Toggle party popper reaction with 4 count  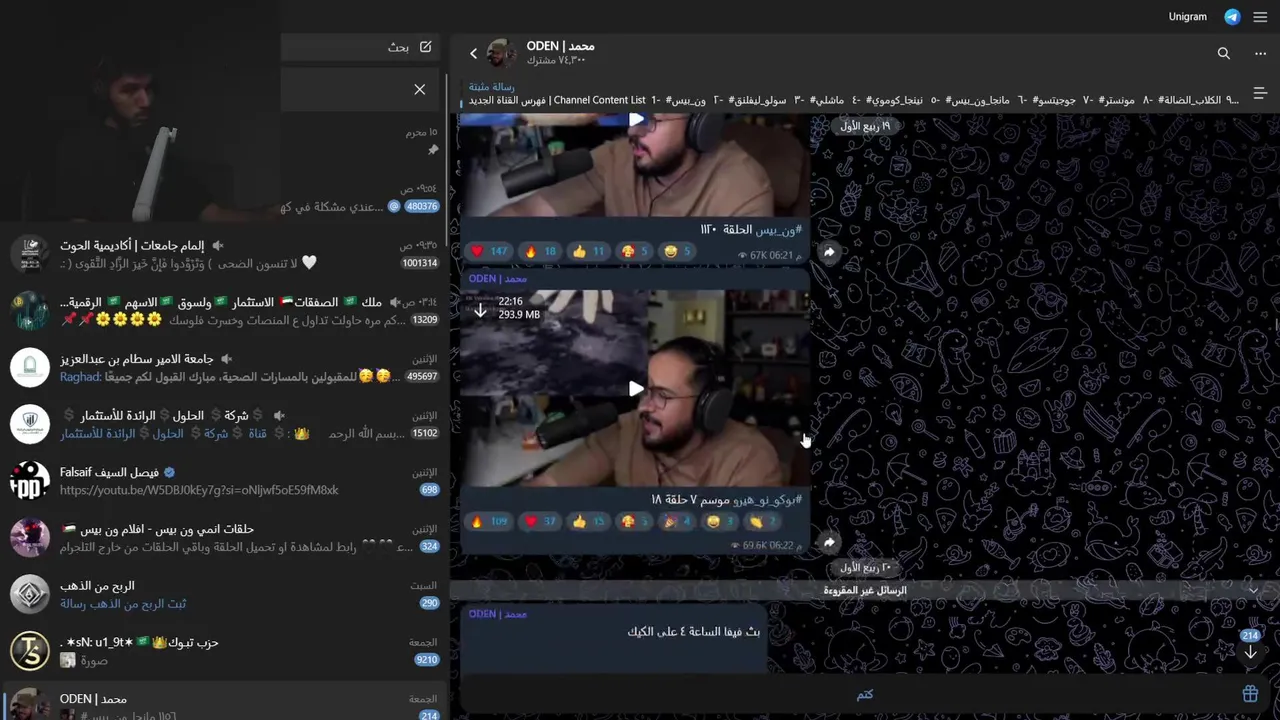(677, 521)
